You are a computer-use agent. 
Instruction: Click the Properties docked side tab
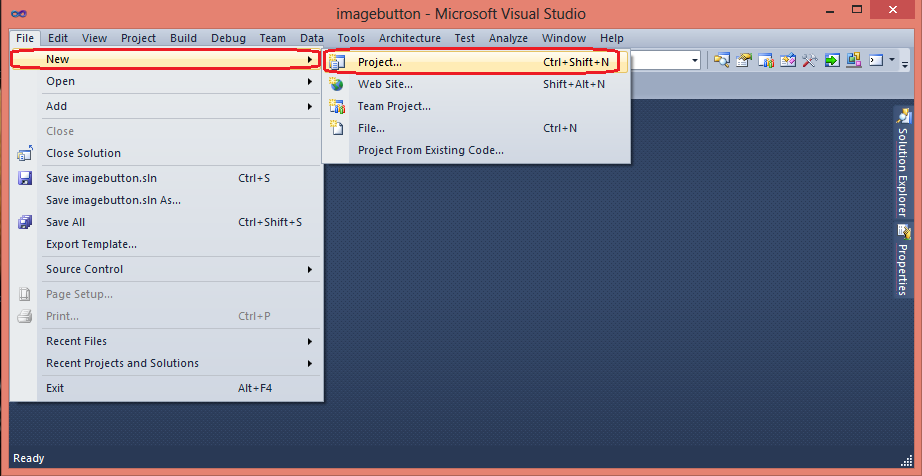click(903, 260)
